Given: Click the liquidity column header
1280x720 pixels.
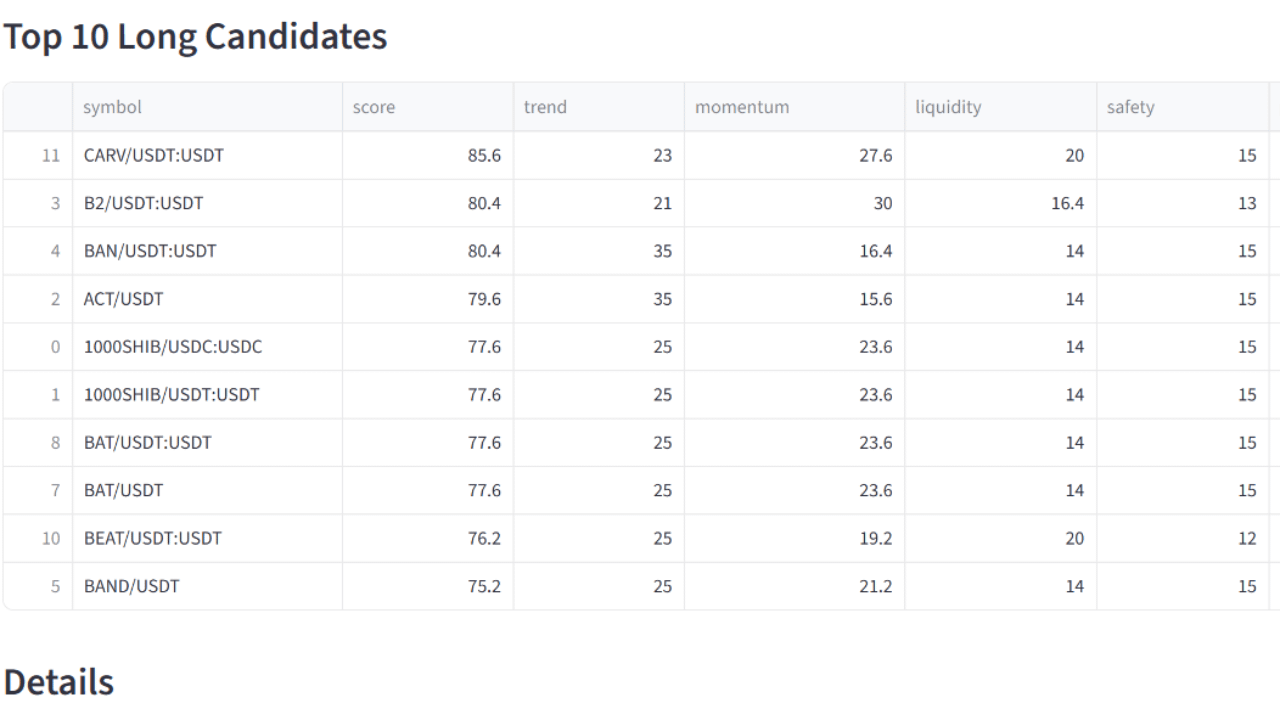Looking at the screenshot, I should pos(948,107).
